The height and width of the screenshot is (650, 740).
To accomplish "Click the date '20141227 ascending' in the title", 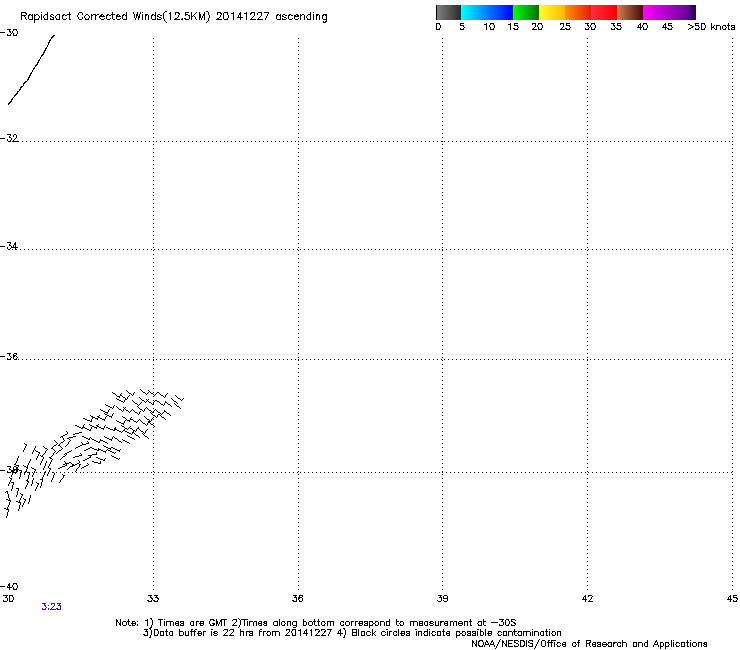I will click(x=271, y=17).
